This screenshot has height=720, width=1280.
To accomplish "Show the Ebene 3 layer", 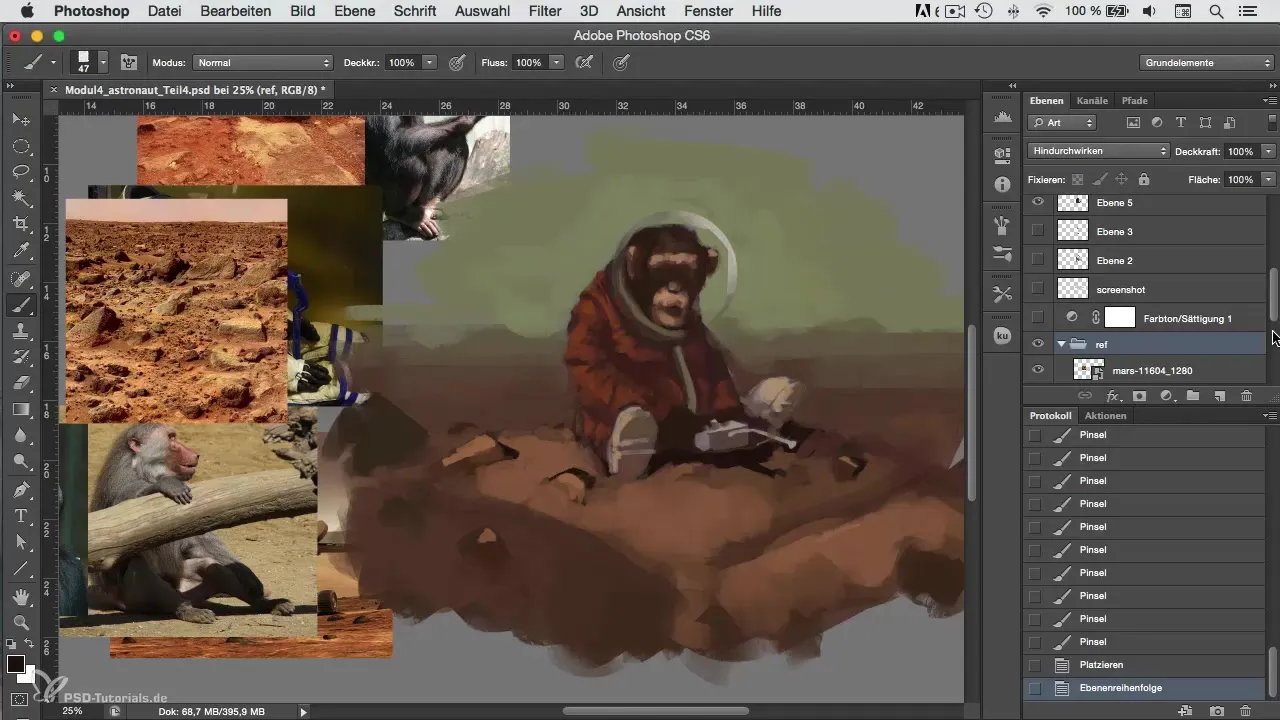I will tap(1038, 231).
